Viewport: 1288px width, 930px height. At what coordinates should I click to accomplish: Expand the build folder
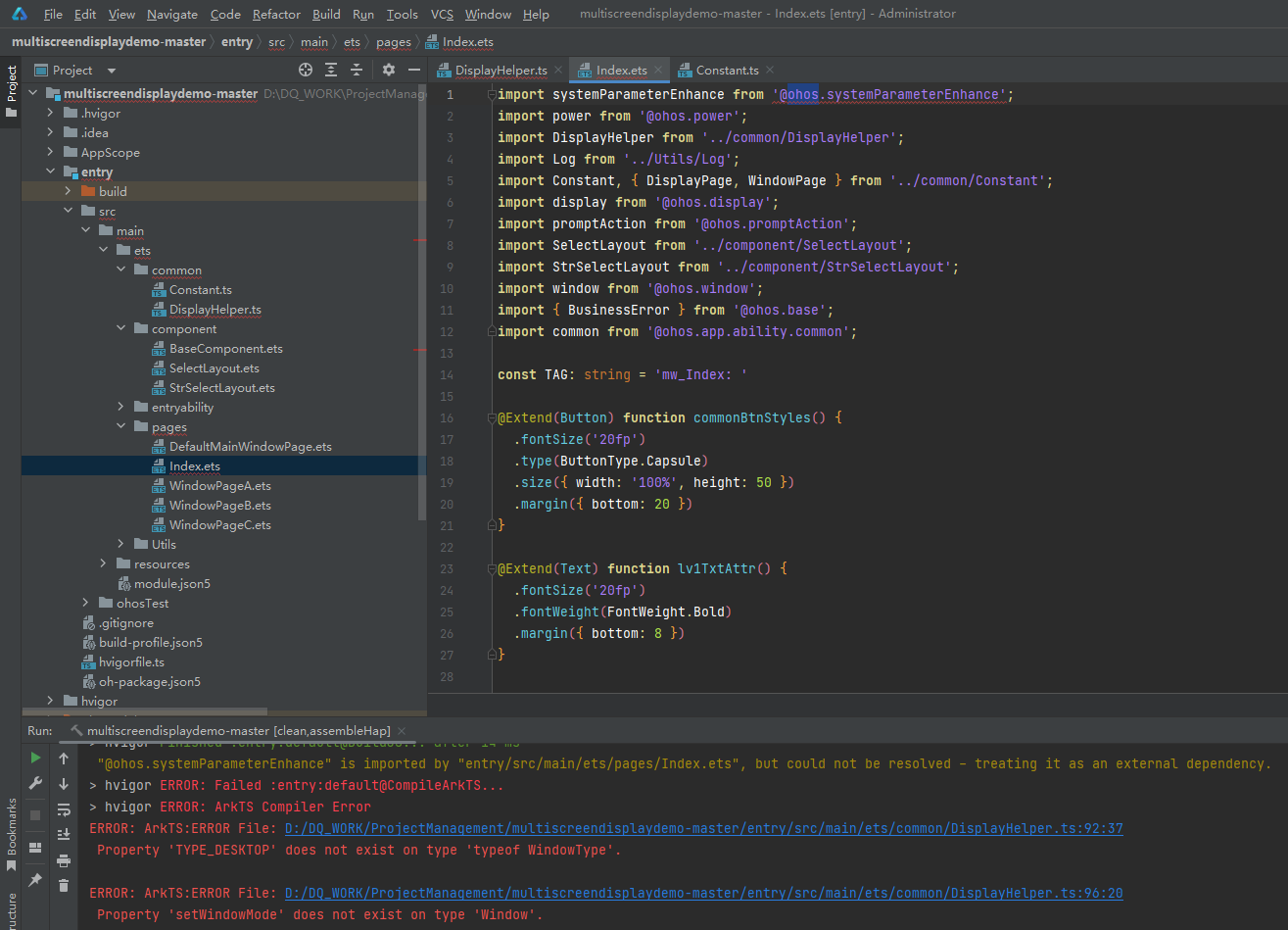pyautogui.click(x=68, y=191)
